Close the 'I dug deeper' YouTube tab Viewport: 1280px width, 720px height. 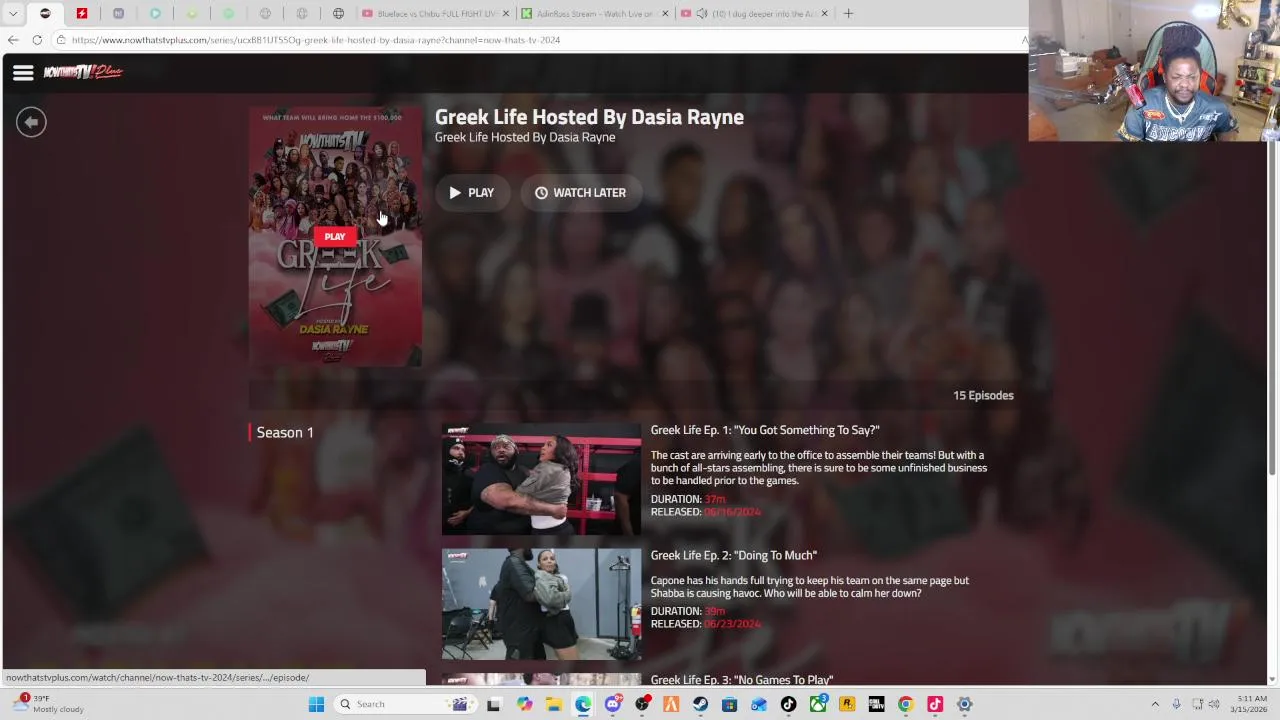[824, 14]
